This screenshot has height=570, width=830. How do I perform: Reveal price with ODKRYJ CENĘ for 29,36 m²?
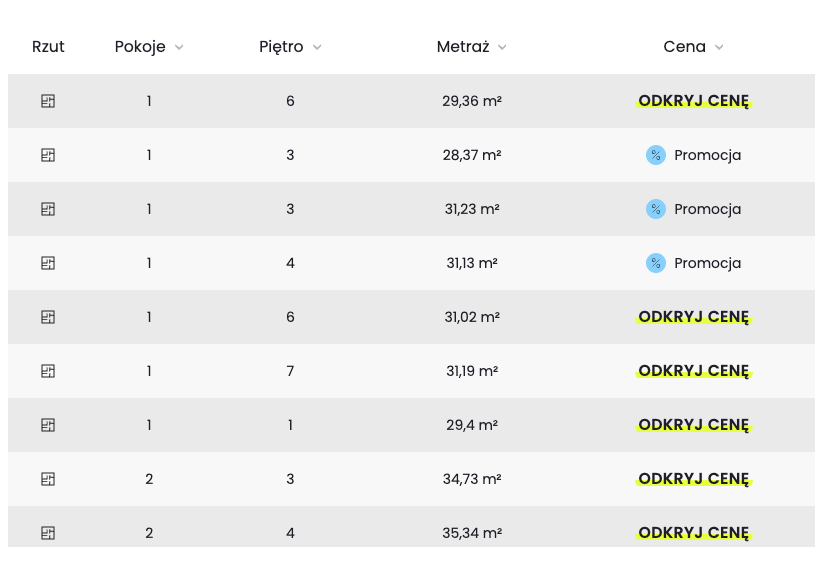pyautogui.click(x=693, y=101)
